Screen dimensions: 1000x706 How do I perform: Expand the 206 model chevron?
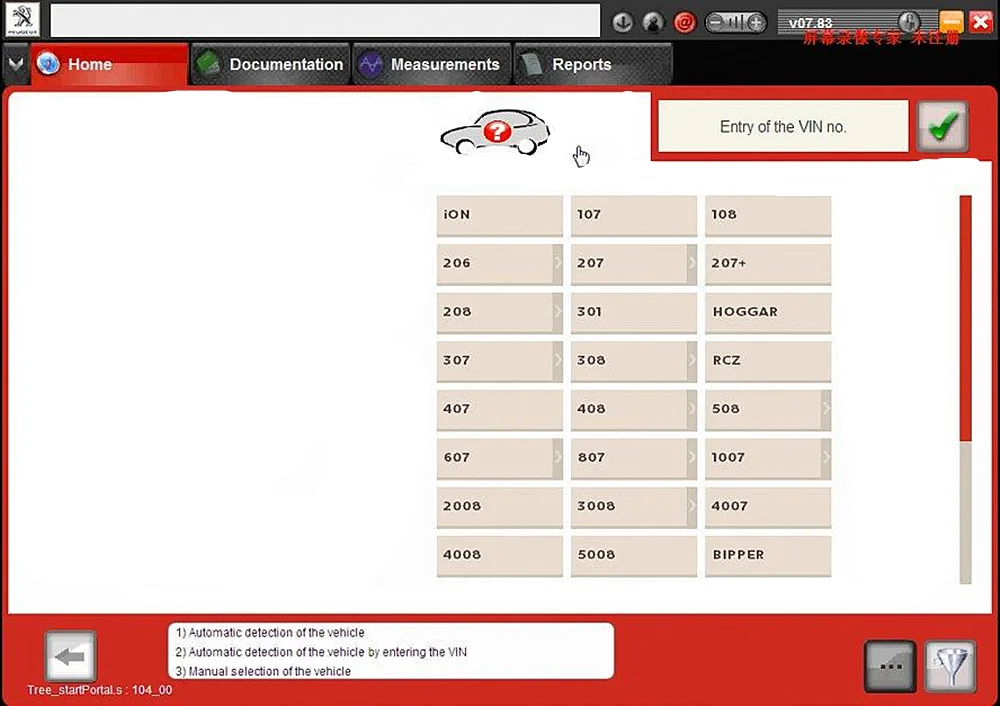click(557, 263)
